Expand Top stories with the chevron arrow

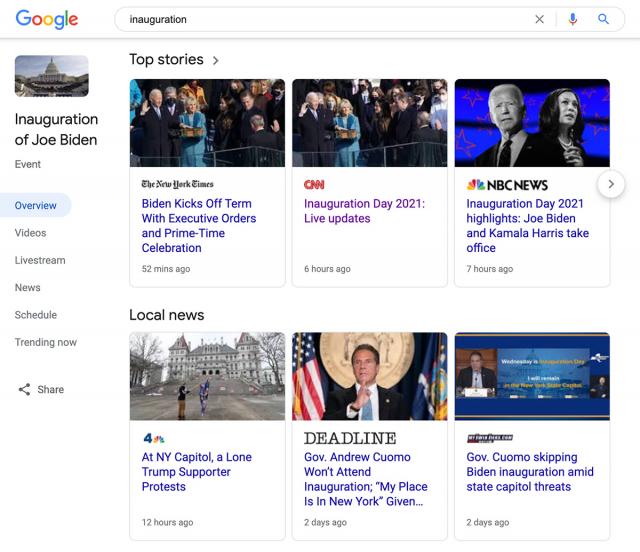coord(216,60)
